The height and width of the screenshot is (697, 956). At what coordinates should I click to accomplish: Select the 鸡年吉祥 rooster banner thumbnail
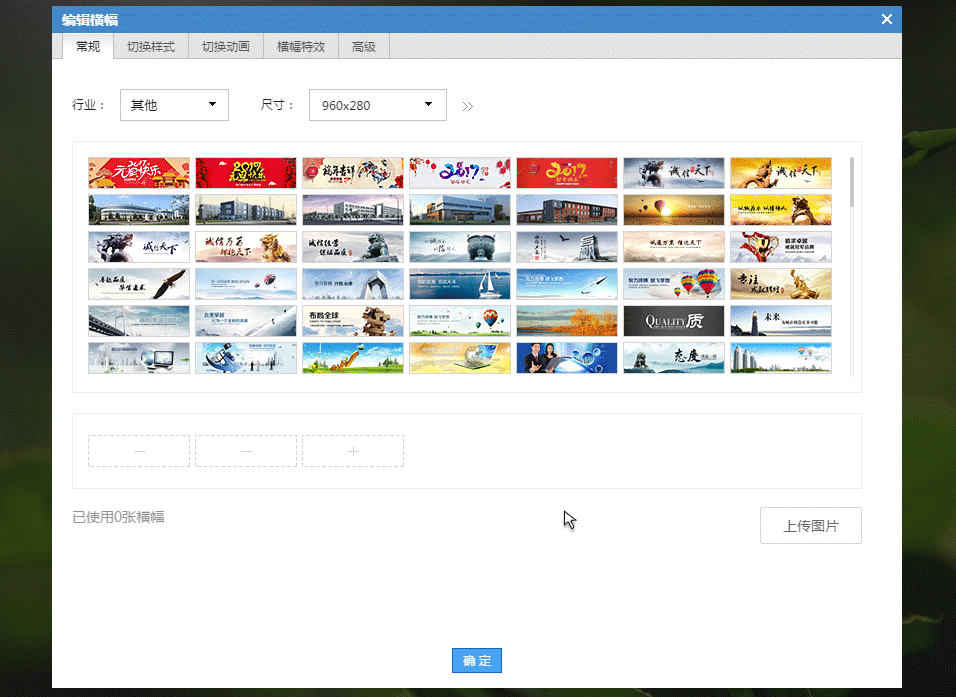353,173
